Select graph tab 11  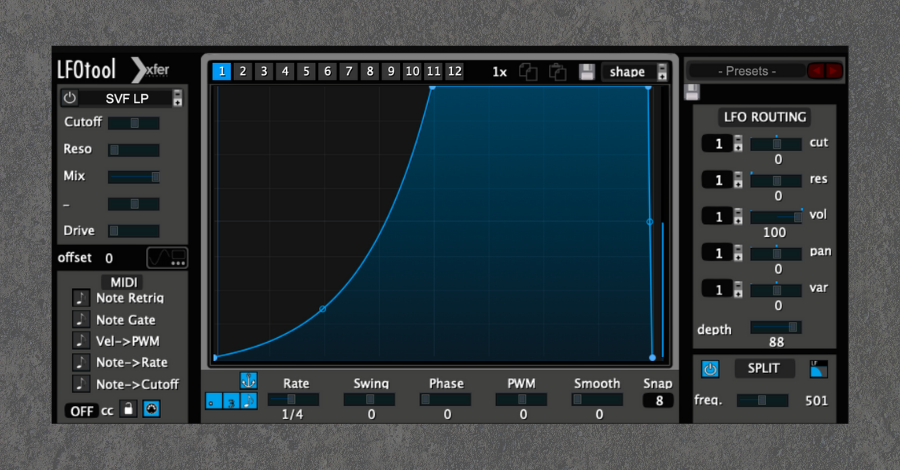pos(433,71)
